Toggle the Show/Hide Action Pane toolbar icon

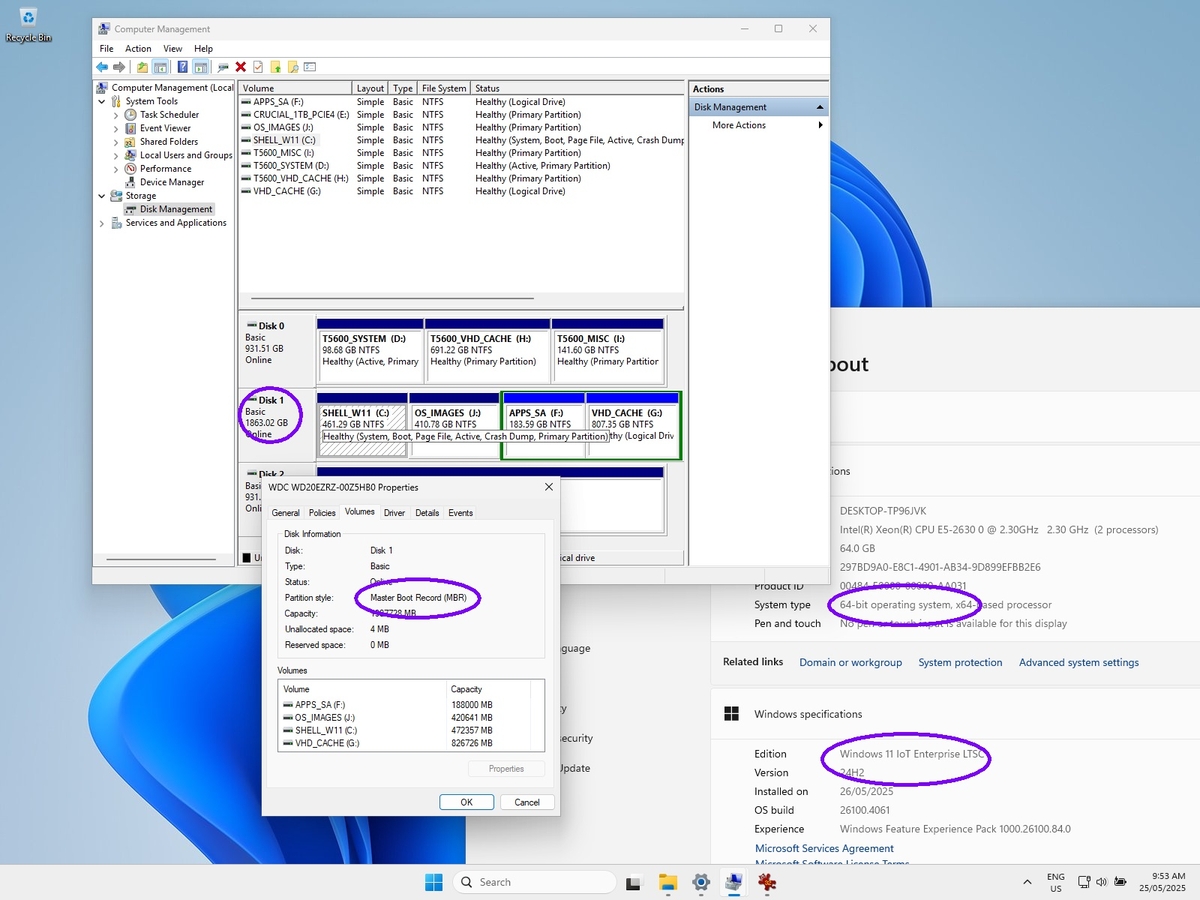point(200,67)
